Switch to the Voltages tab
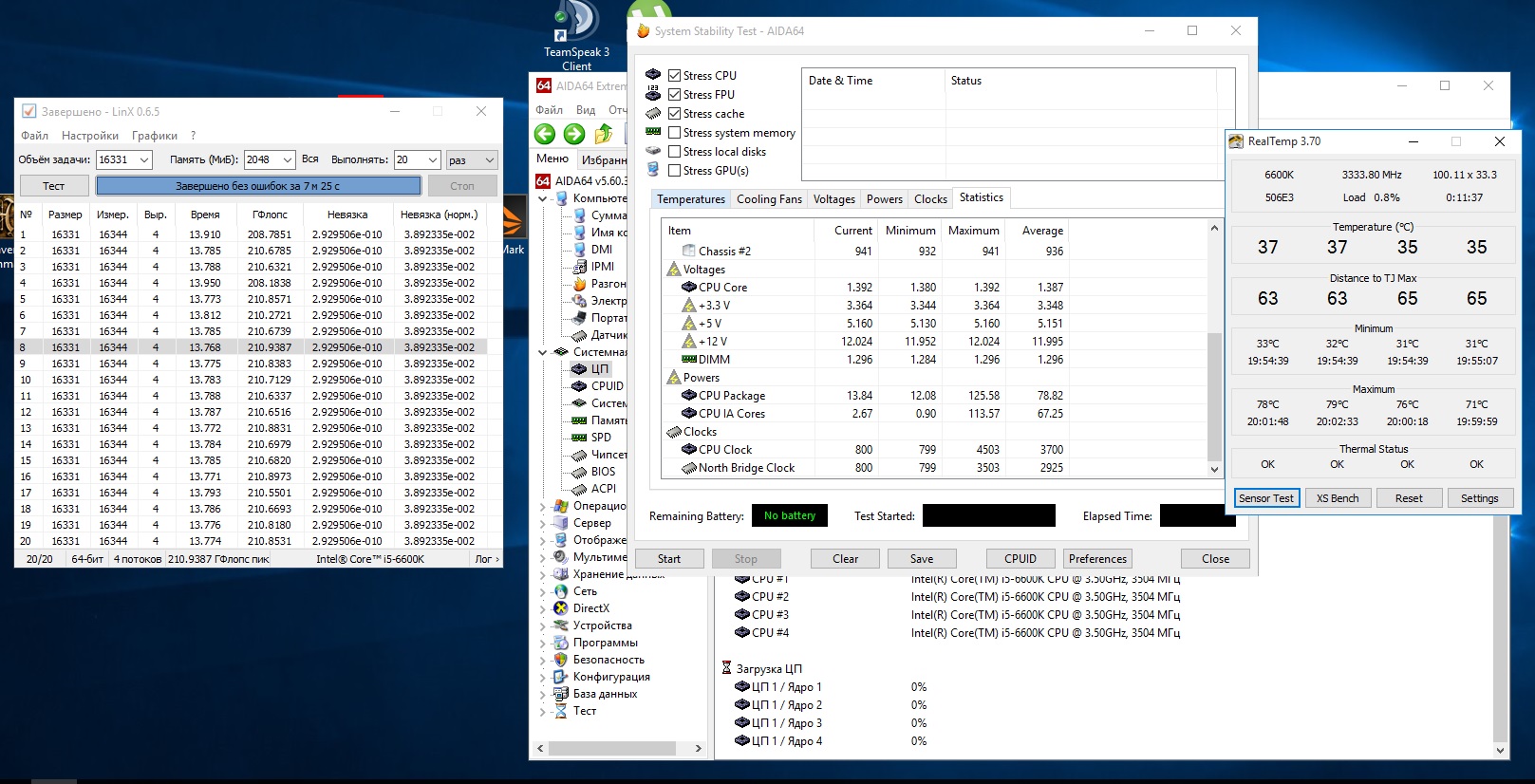The image size is (1535, 784). 834,199
